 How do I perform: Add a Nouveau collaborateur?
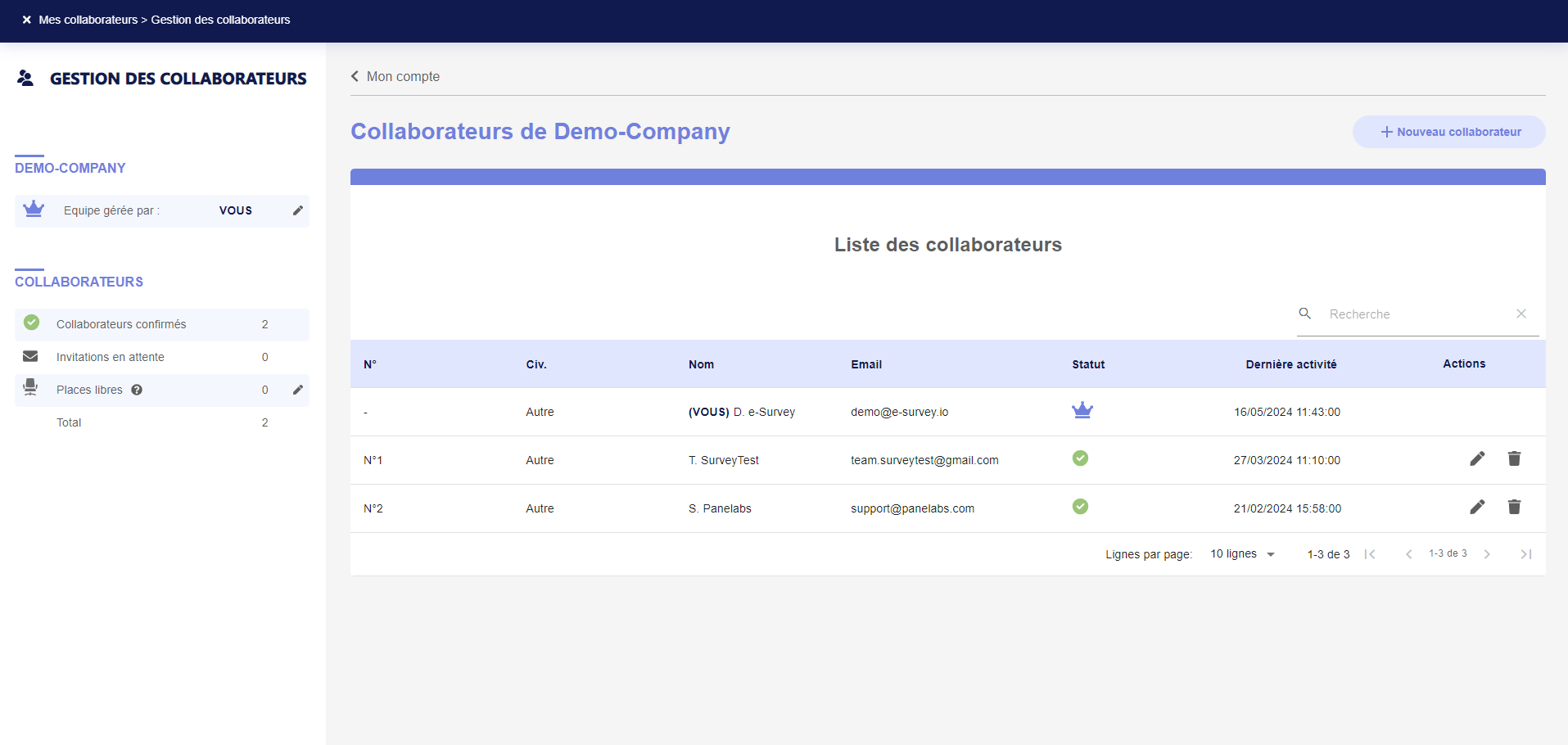1448,132
